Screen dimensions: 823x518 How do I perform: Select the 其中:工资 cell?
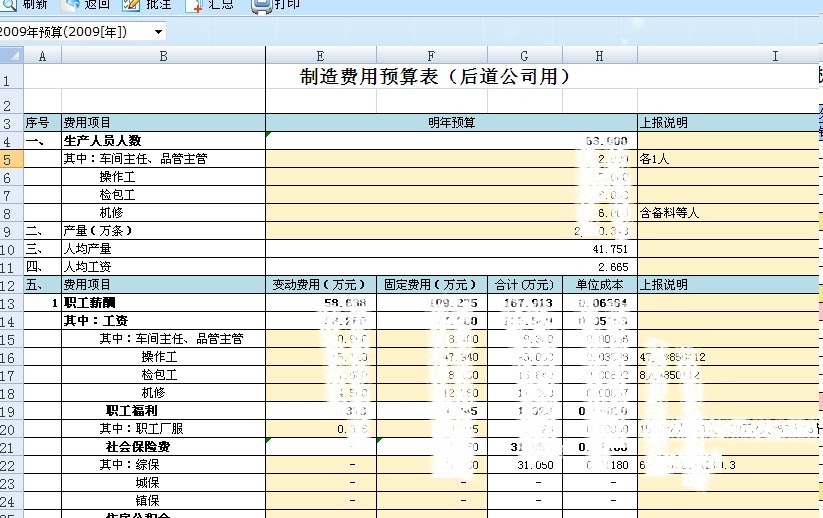click(x=163, y=321)
